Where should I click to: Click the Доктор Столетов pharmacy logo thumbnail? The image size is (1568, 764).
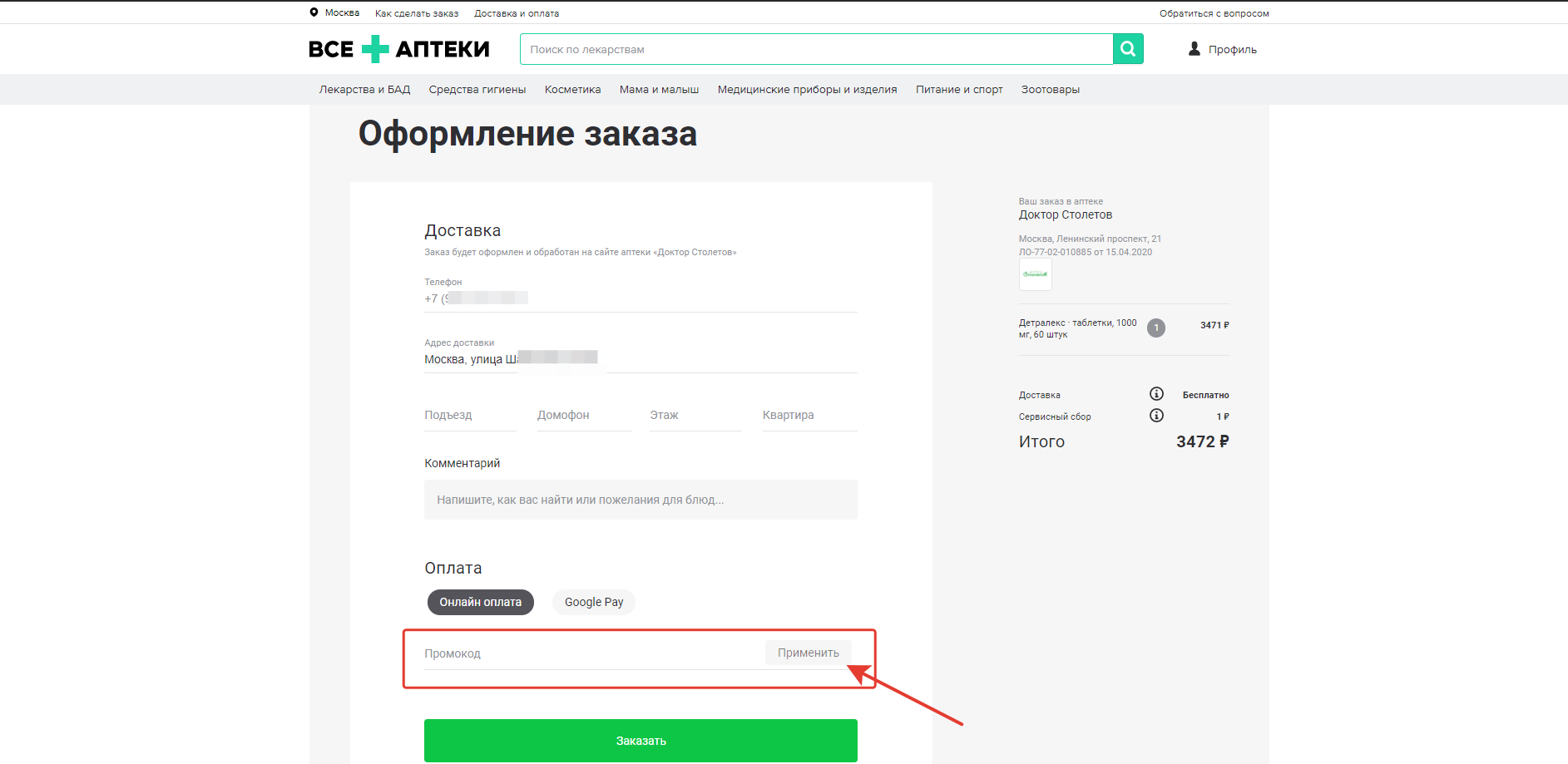1036,274
